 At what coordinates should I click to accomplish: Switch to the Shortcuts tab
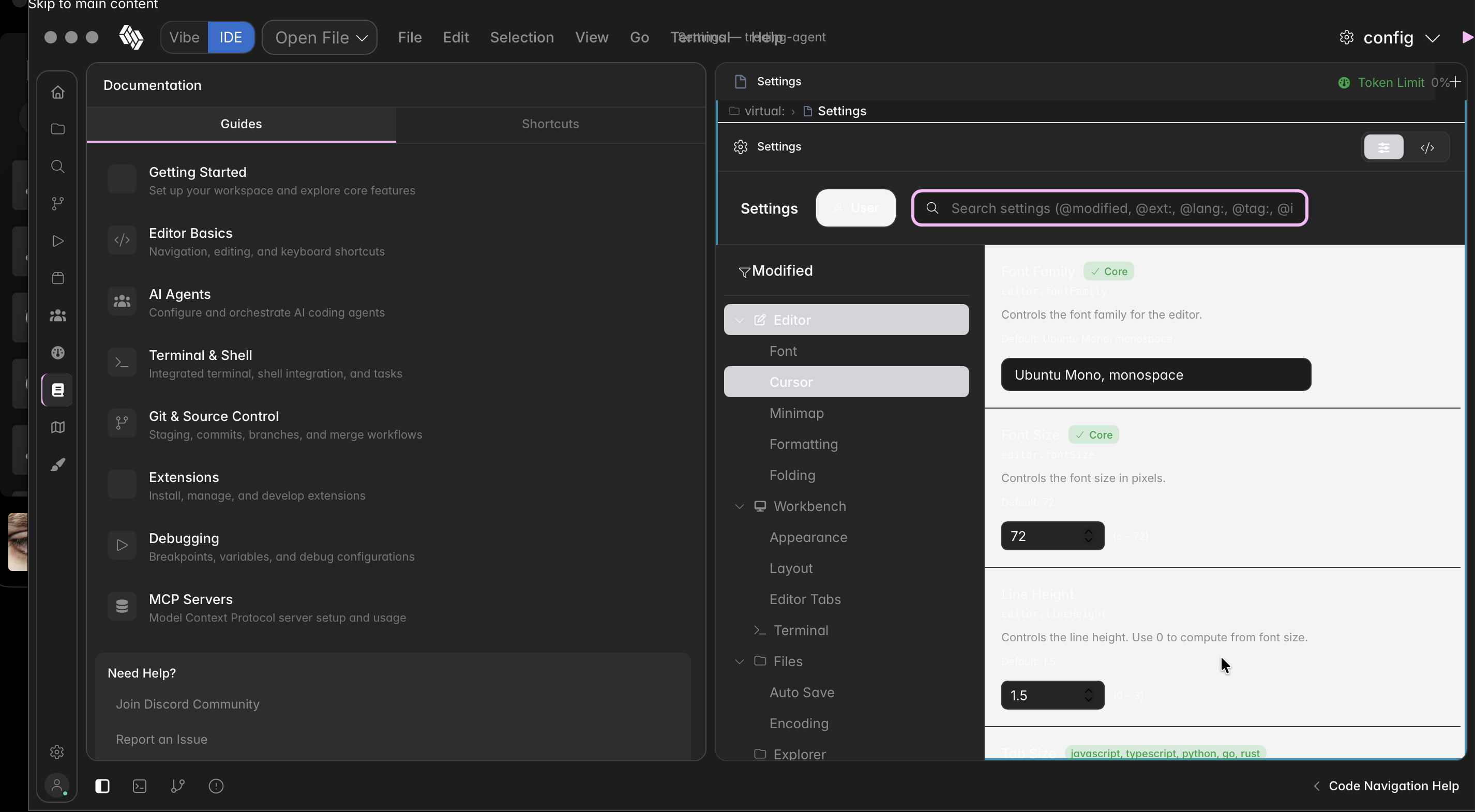[x=550, y=124]
